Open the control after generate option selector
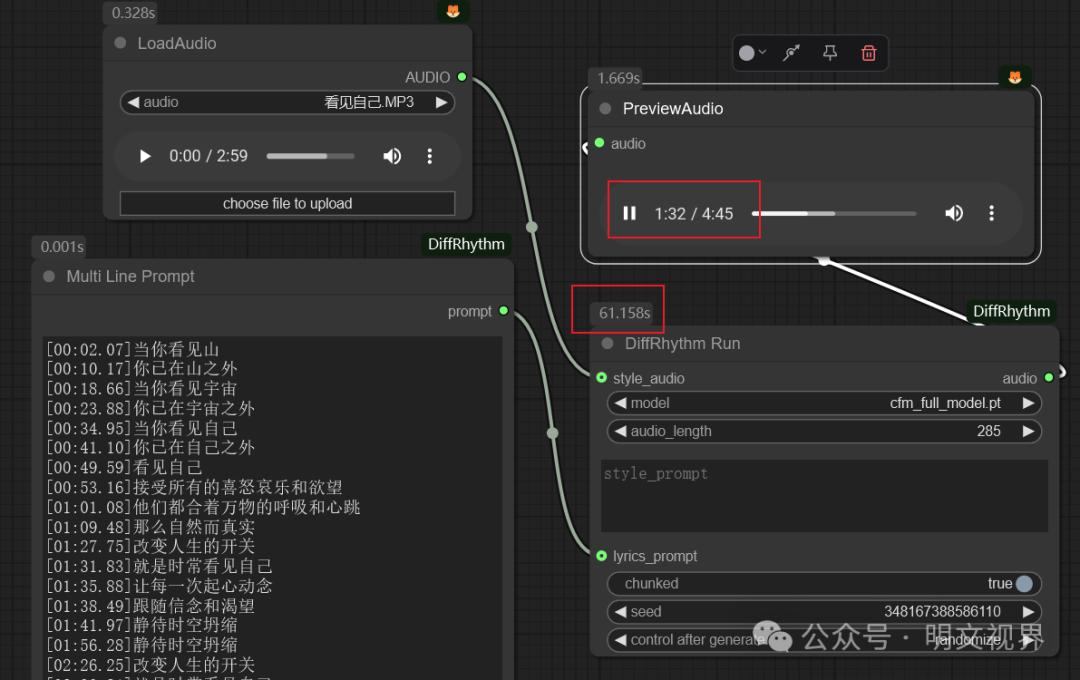The width and height of the screenshot is (1080, 680). click(824, 640)
